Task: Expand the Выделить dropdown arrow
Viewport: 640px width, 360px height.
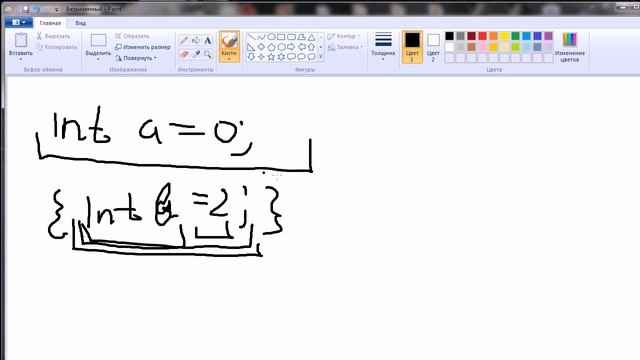Action: (x=98, y=59)
